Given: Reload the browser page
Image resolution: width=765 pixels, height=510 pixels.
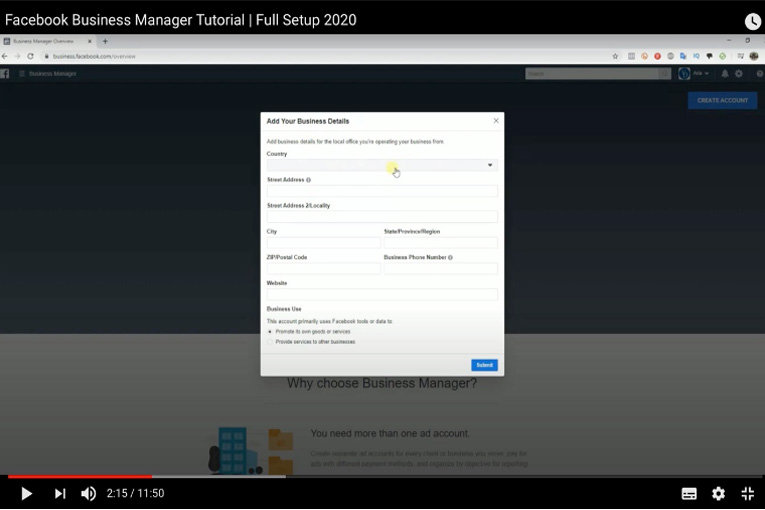Looking at the screenshot, I should (x=30, y=57).
